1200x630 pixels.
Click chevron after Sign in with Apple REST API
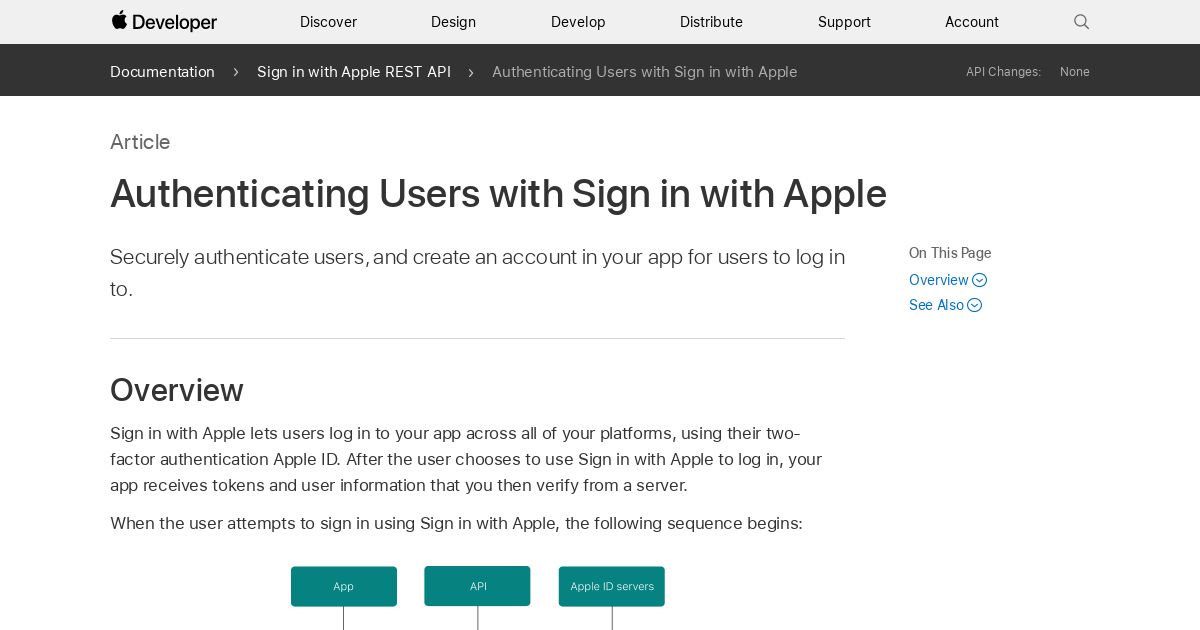click(x=471, y=72)
